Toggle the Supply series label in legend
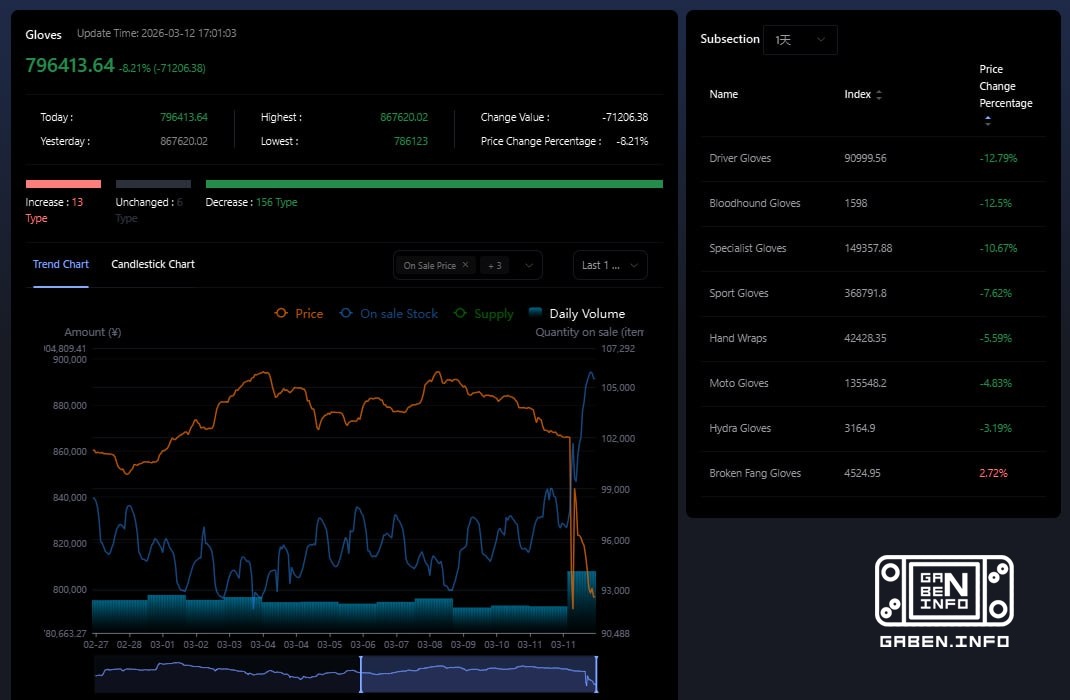This screenshot has height=700, width=1070. (x=493, y=314)
